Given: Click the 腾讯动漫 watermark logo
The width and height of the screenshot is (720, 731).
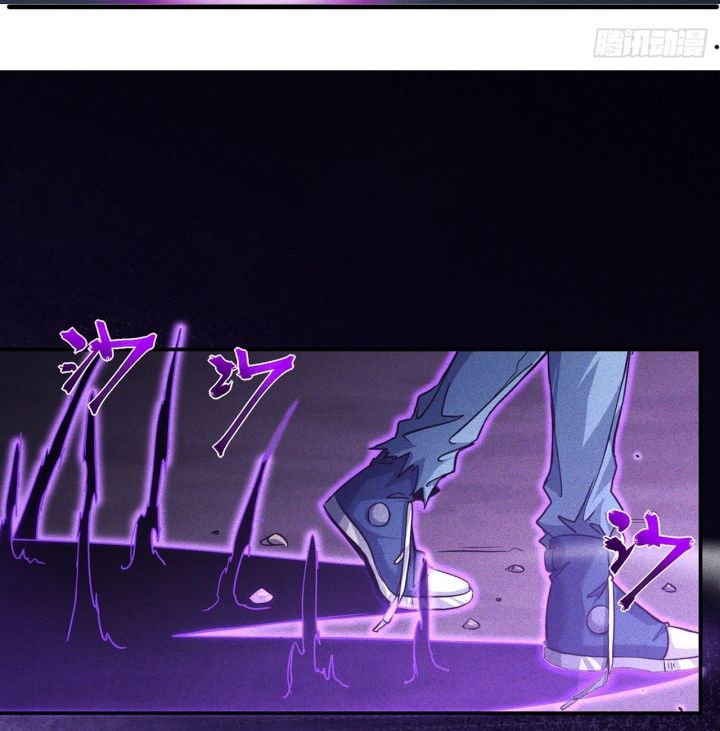Looking at the screenshot, I should pos(650,43).
